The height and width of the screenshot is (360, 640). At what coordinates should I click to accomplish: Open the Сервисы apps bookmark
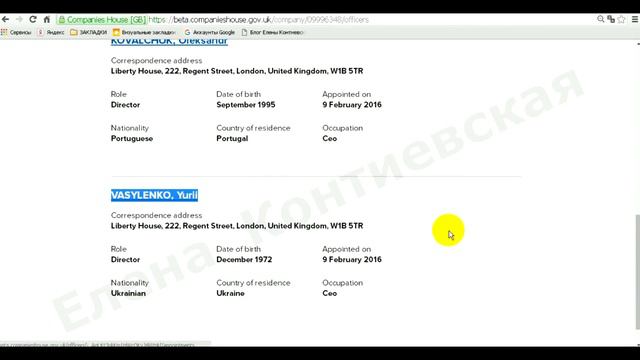tap(16, 32)
